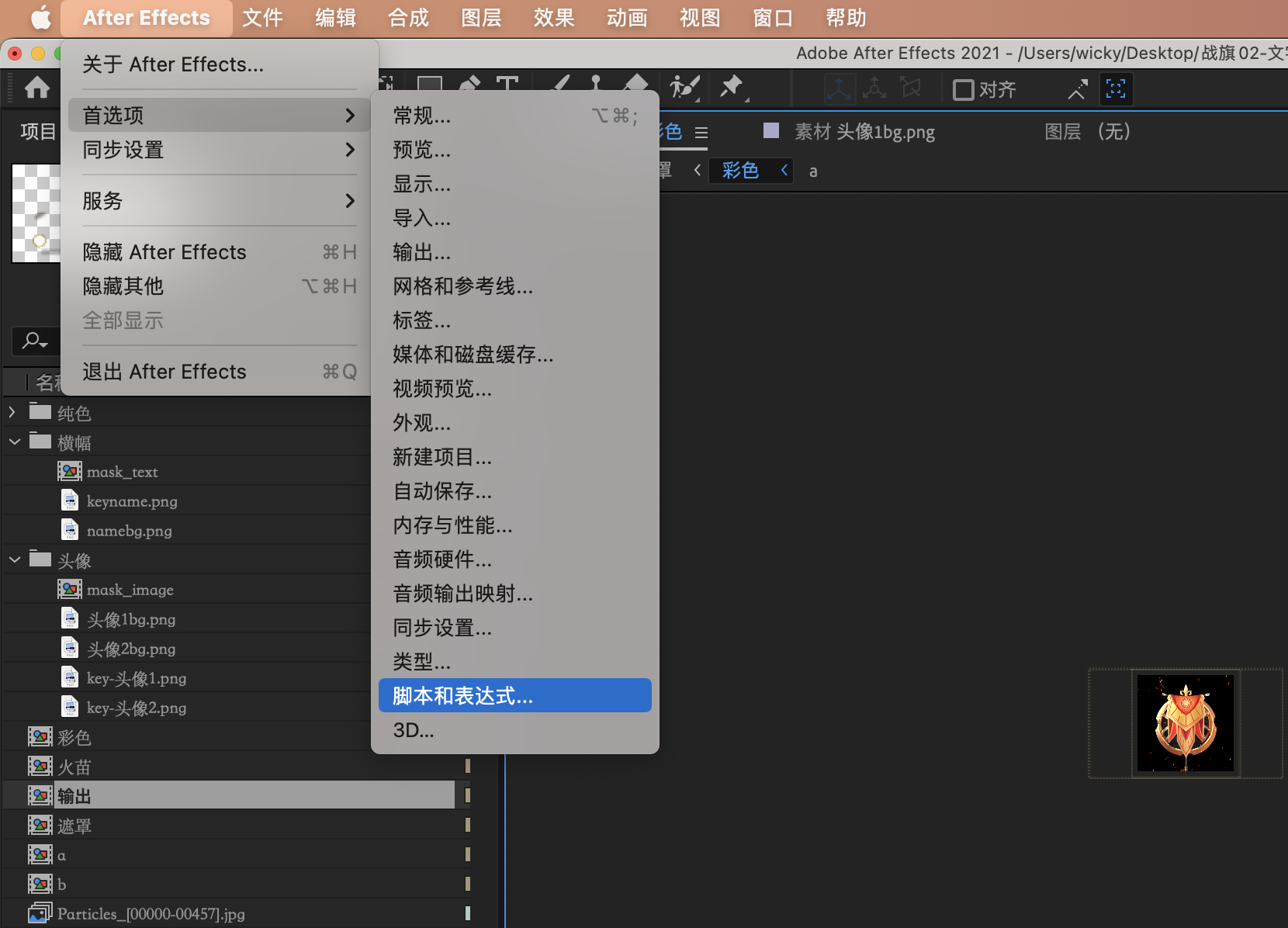Open the project panel search magnifier

(x=33, y=341)
